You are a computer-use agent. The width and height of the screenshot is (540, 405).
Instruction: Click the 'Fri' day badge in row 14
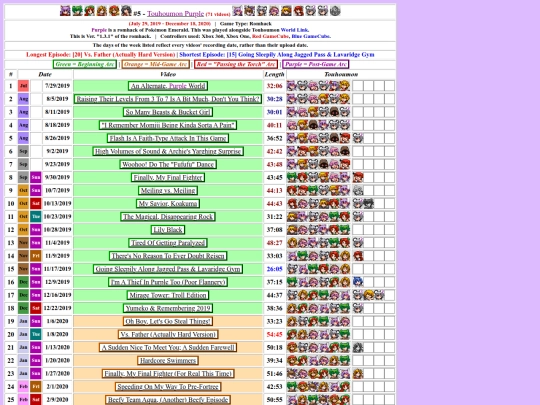click(36, 256)
